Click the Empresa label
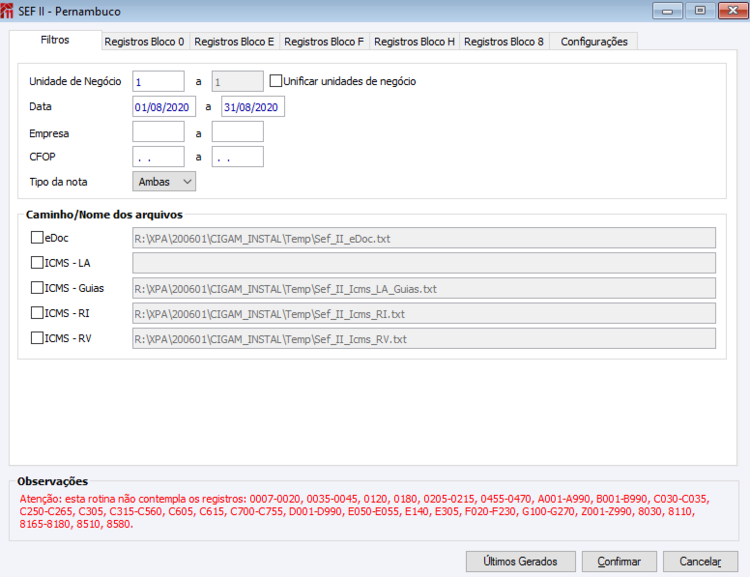Image resolution: width=750 pixels, height=577 pixels. tap(49, 133)
